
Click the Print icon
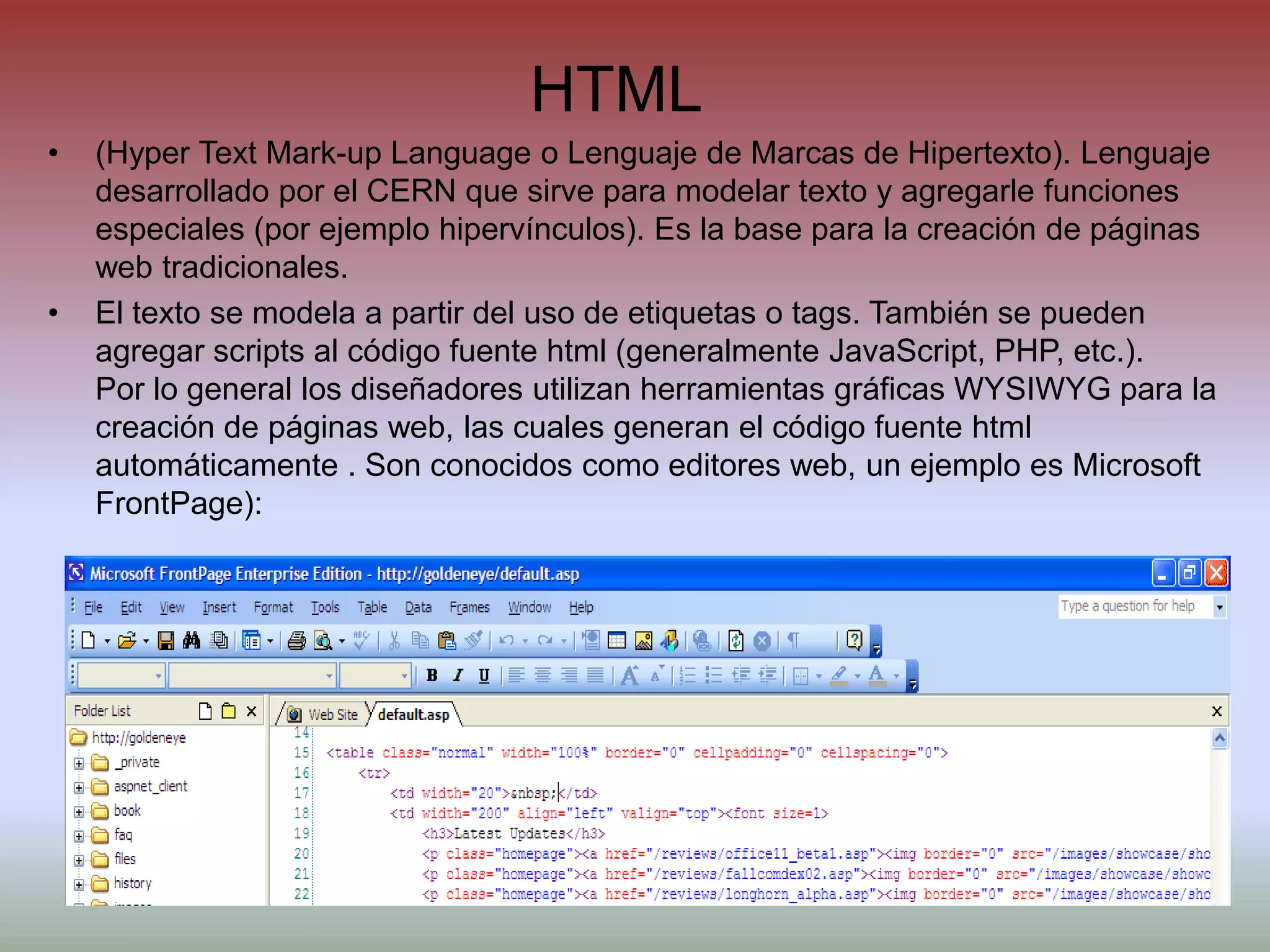[296, 640]
